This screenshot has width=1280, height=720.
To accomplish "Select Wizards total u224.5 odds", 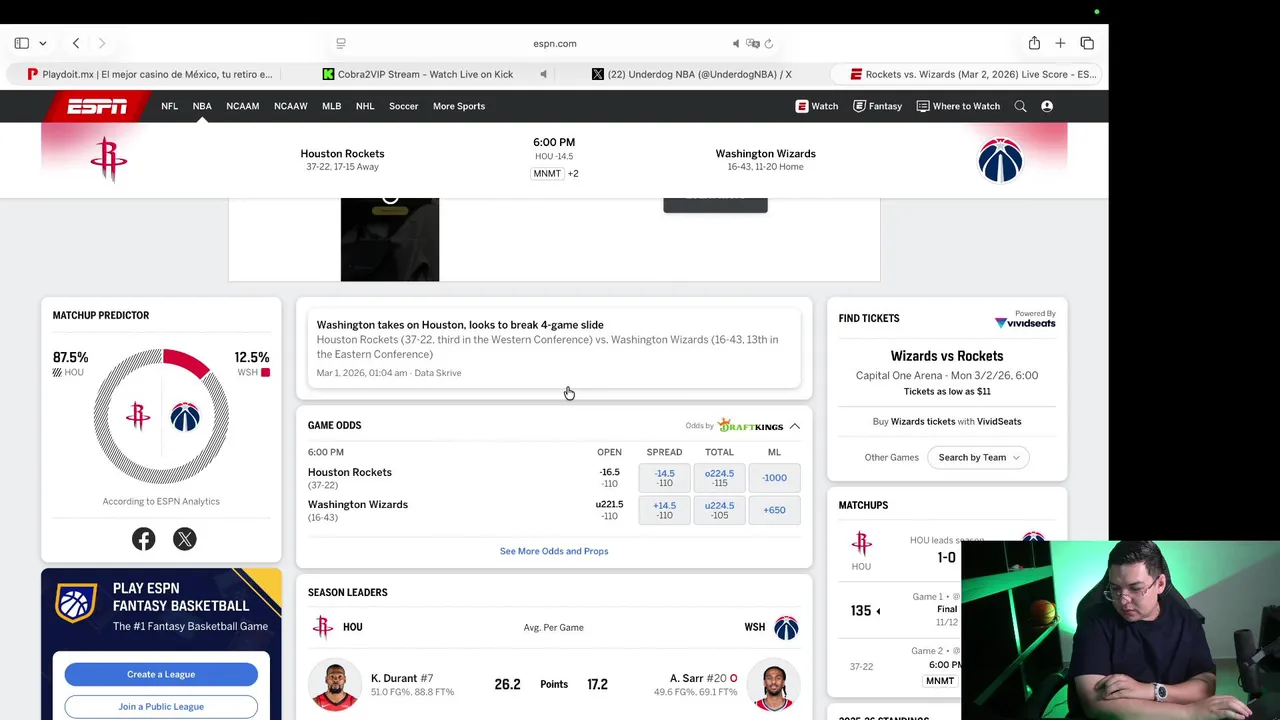I will coord(719,510).
